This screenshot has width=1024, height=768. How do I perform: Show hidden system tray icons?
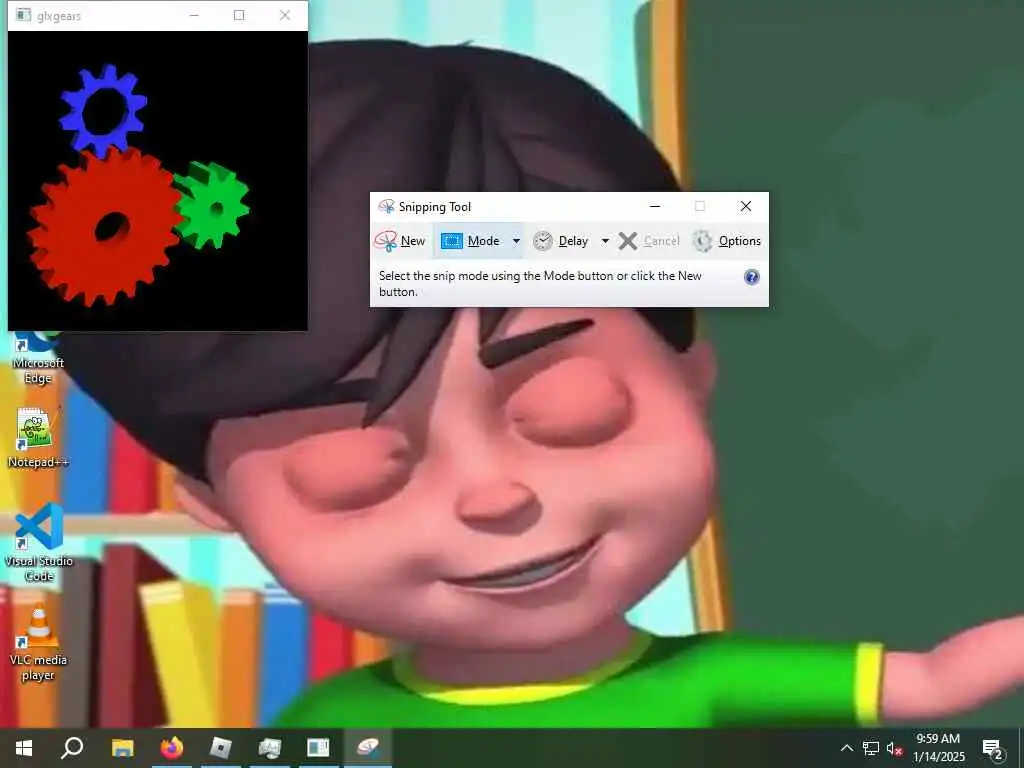pyautogui.click(x=846, y=748)
